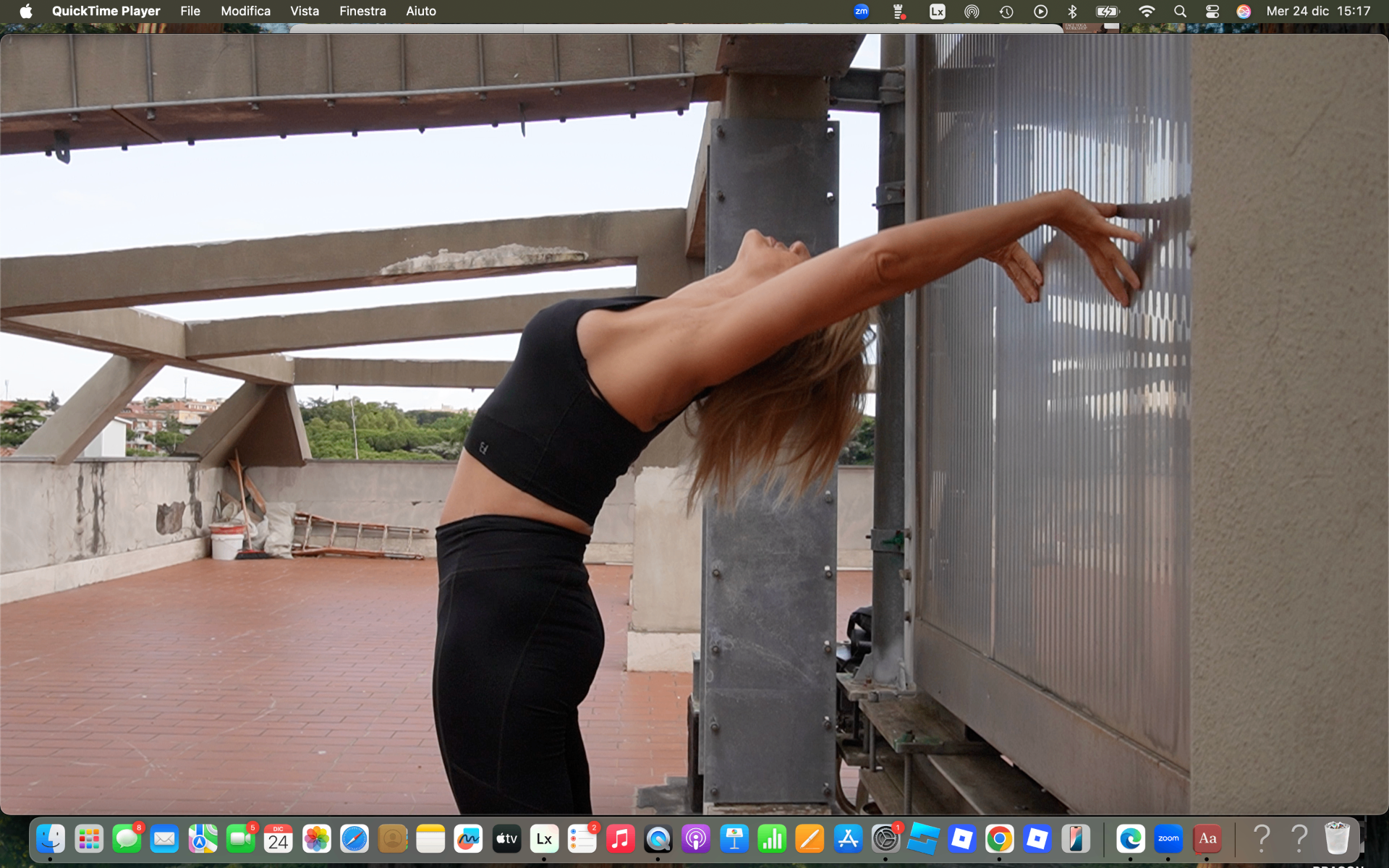Open the QuickTime Player app menu
1389x868 pixels.
click(106, 11)
